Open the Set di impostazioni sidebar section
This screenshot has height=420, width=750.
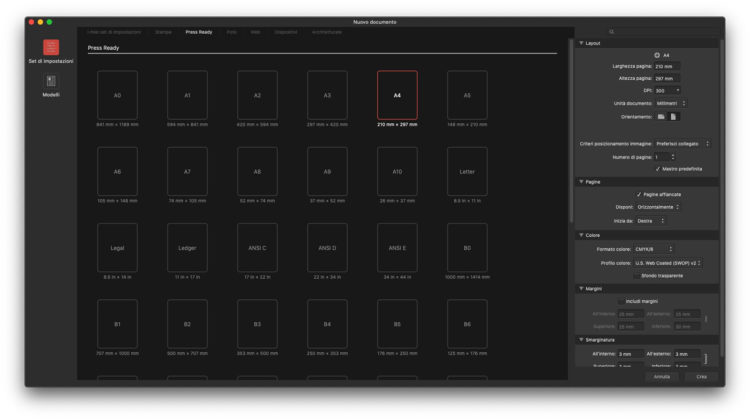pyautogui.click(x=51, y=52)
